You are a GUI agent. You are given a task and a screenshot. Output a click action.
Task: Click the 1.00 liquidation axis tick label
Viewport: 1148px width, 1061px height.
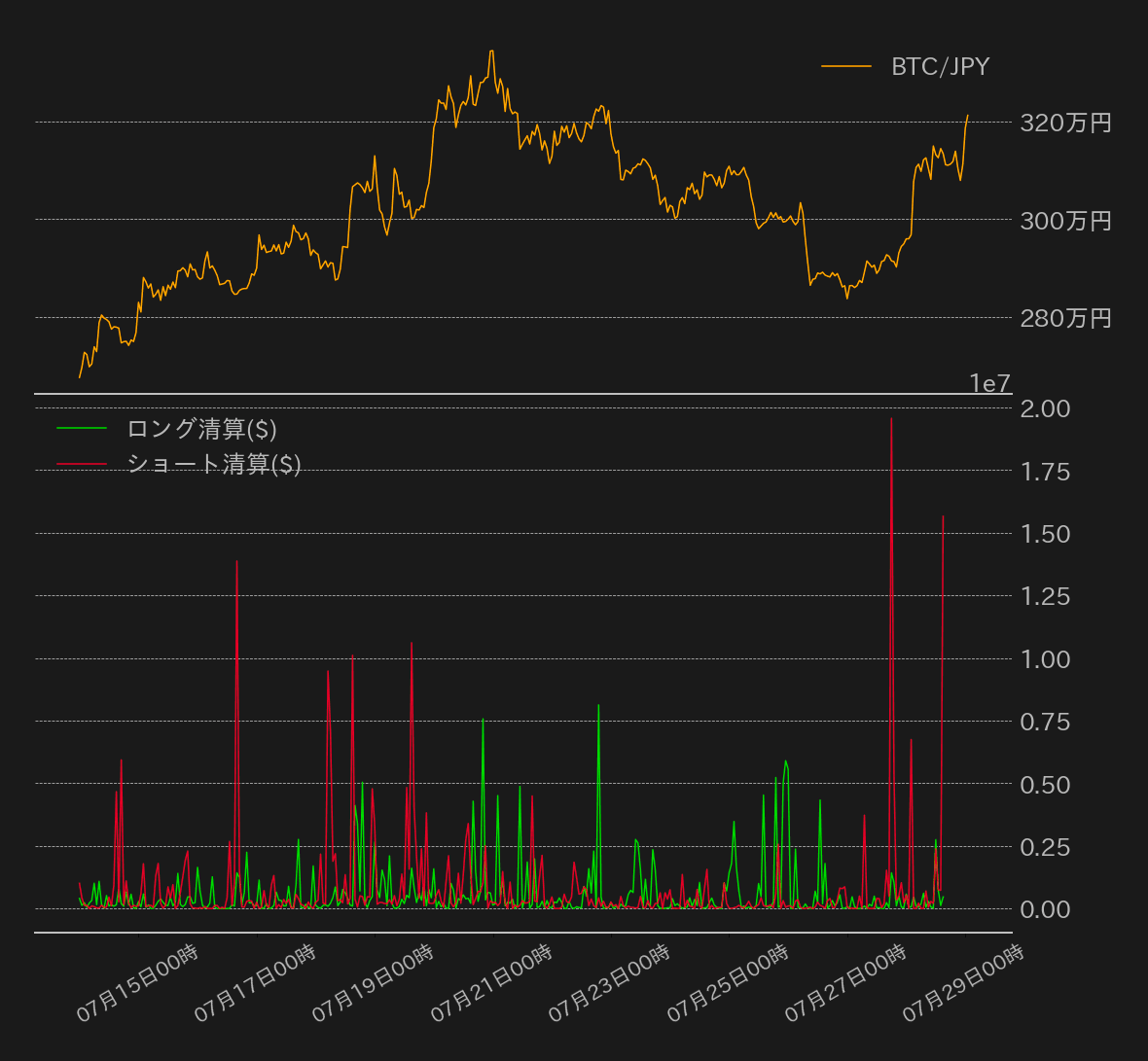[x=1044, y=659]
